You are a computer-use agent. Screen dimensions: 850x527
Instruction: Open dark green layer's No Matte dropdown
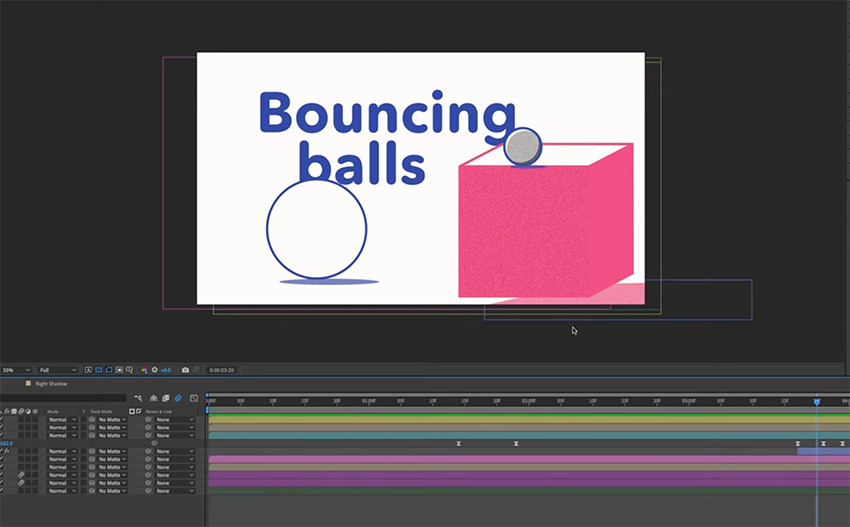coord(112,491)
